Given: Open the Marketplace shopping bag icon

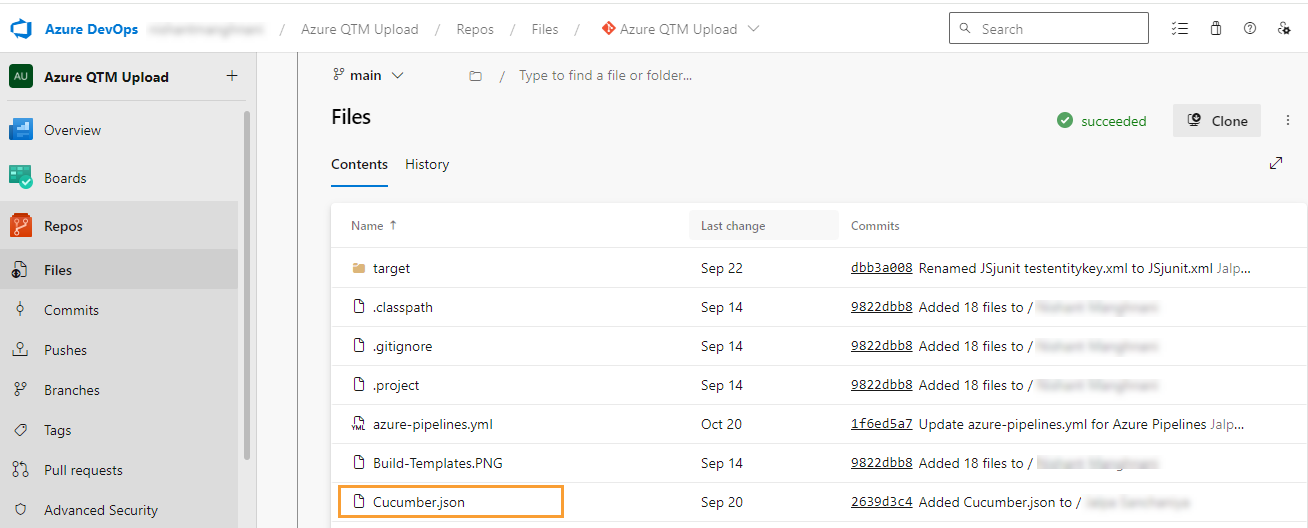Looking at the screenshot, I should tap(1216, 29).
